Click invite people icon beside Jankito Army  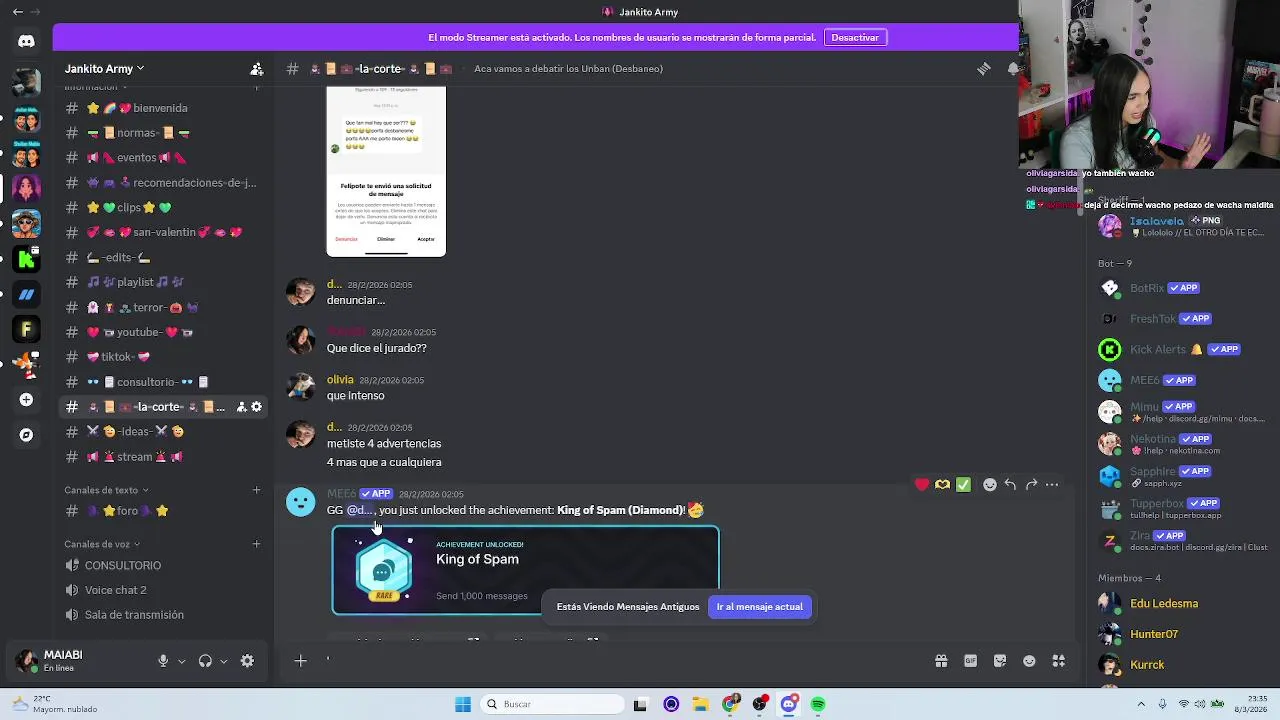[257, 68]
